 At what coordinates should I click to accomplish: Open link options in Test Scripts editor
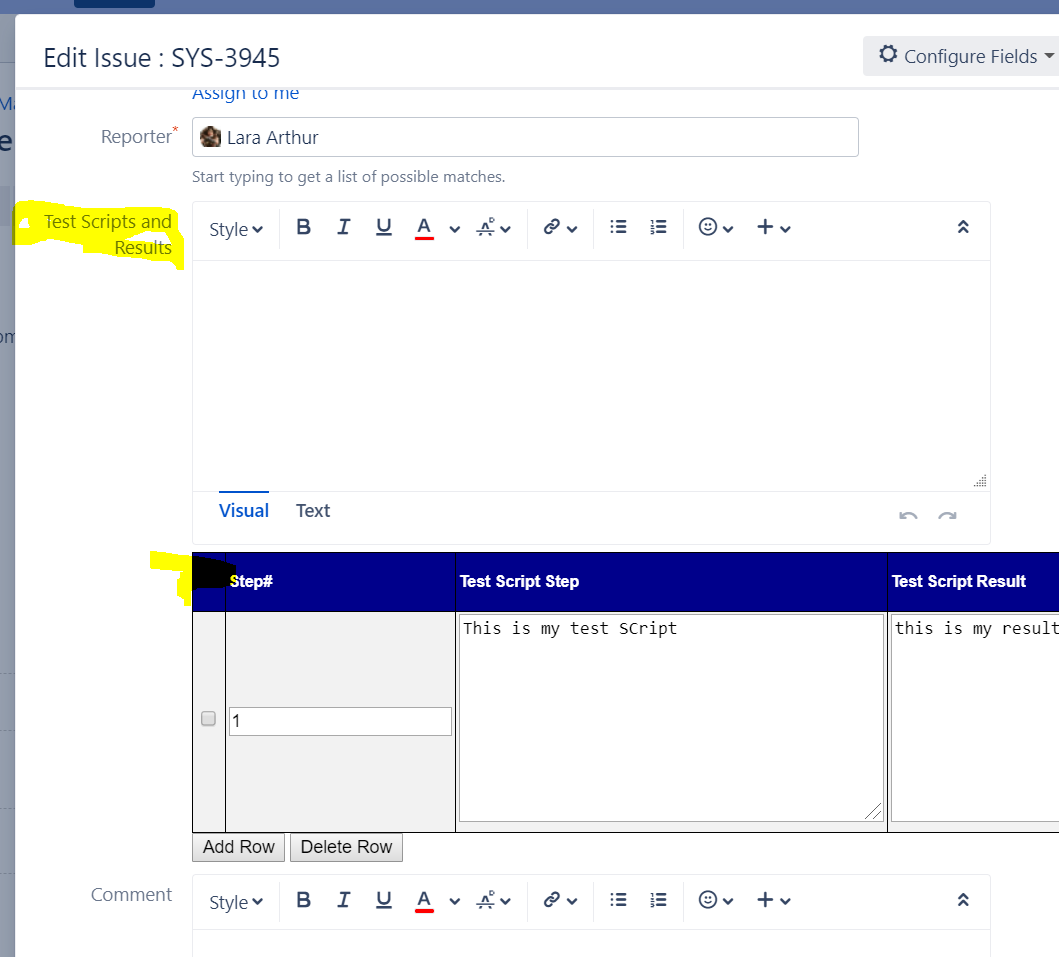561,228
